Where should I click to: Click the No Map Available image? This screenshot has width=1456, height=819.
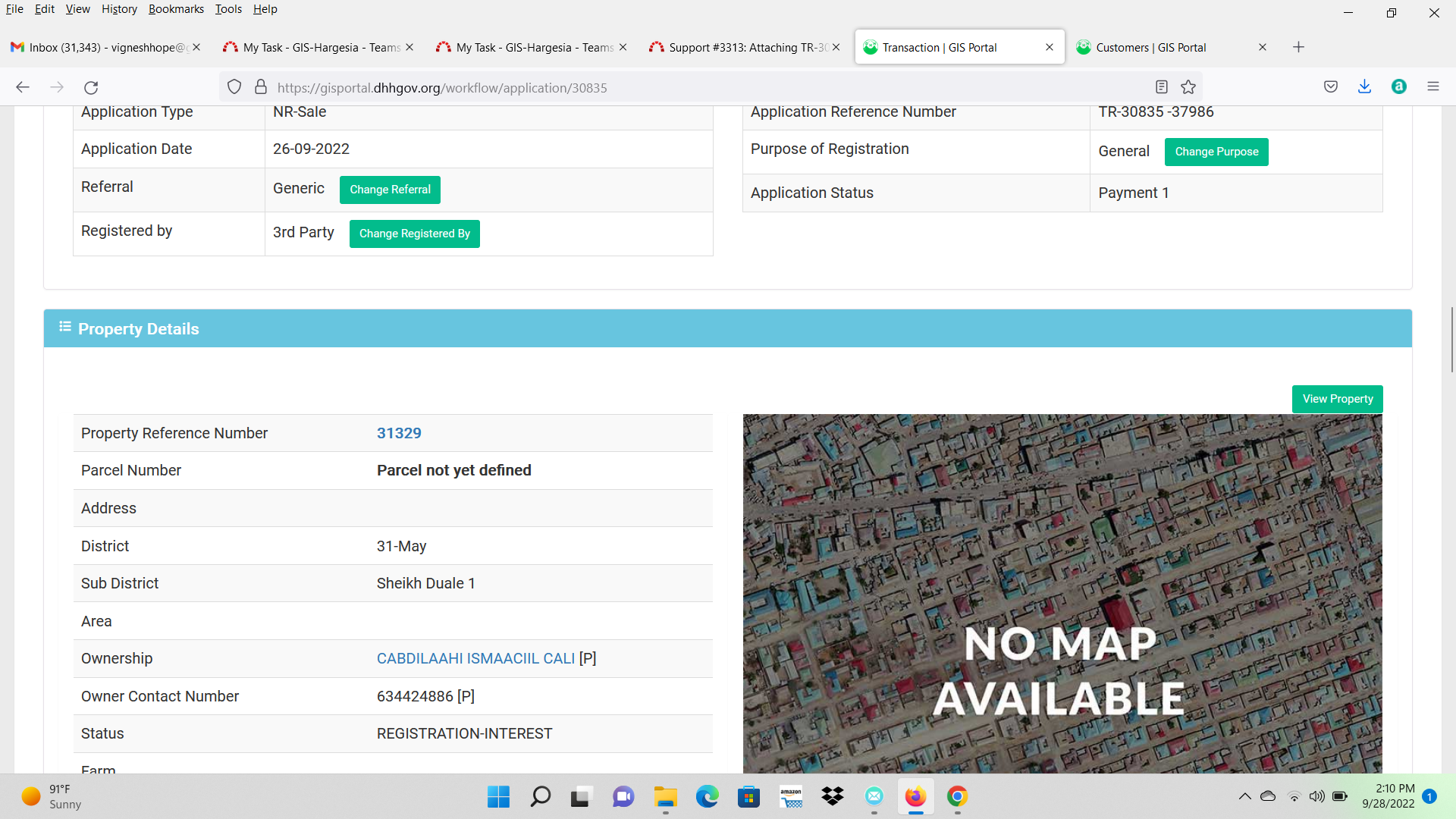[1062, 593]
